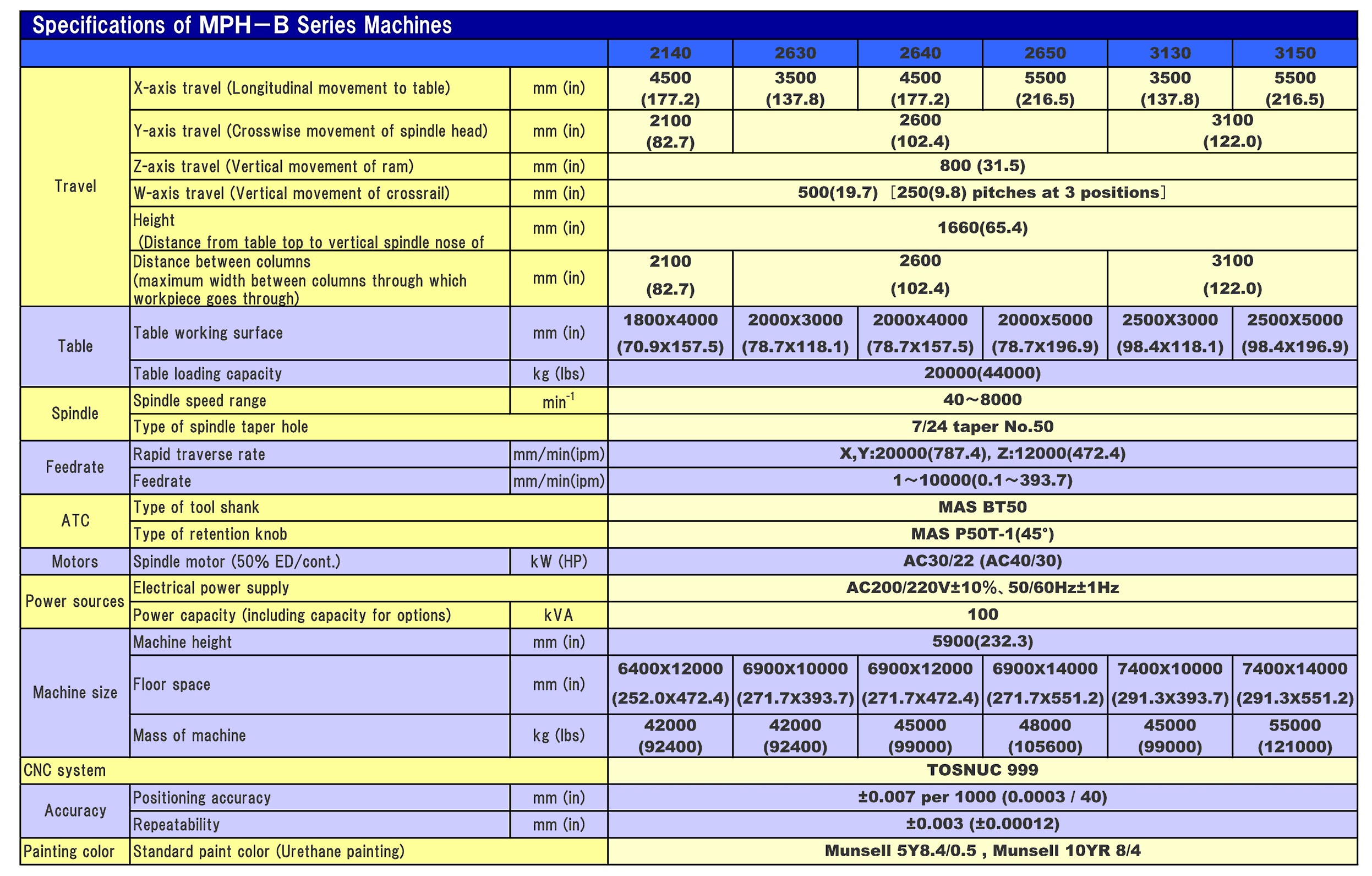Click the value 'AC30/22 (AC40/30)'
1372x876 pixels.
click(x=982, y=561)
